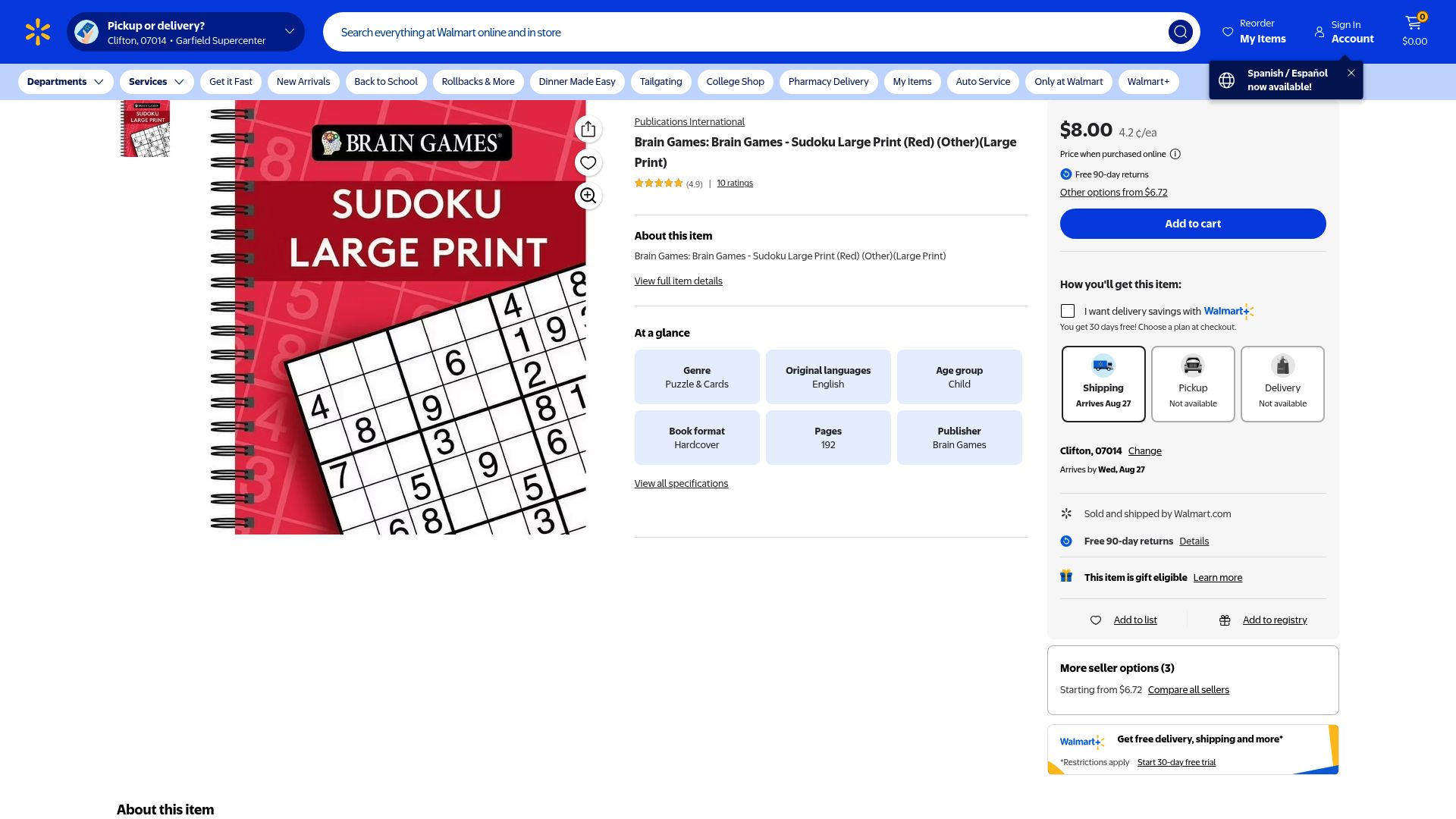
Task: Open the shopping cart icon
Action: pyautogui.click(x=1414, y=31)
